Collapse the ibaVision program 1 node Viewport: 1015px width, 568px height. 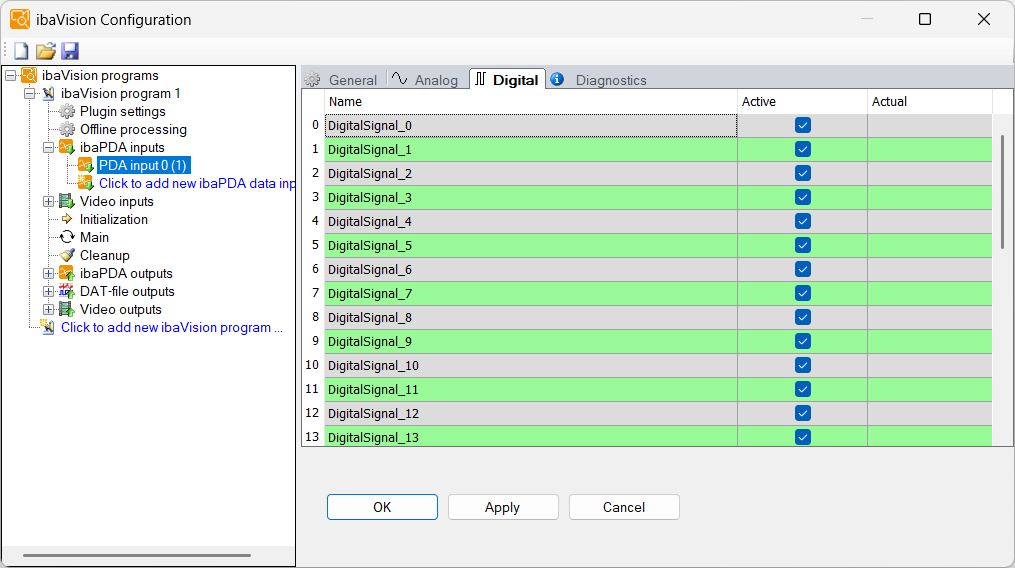pyautogui.click(x=29, y=94)
